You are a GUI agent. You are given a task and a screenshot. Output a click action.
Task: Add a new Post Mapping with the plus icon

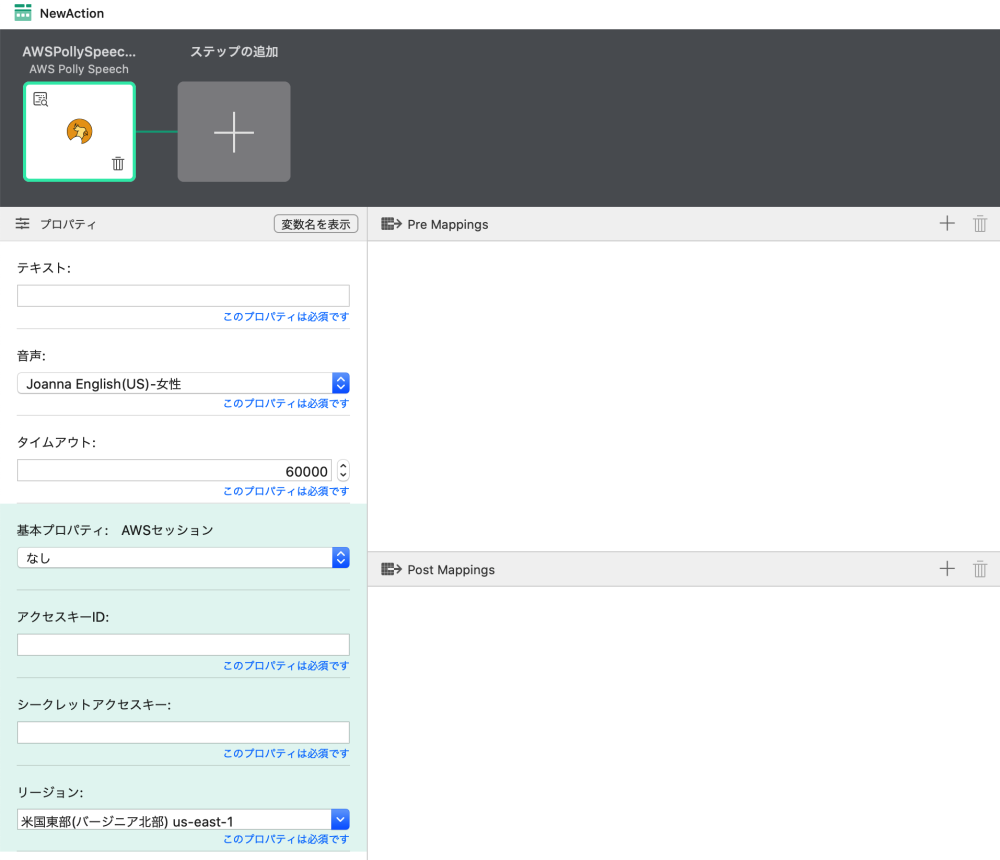tap(946, 568)
